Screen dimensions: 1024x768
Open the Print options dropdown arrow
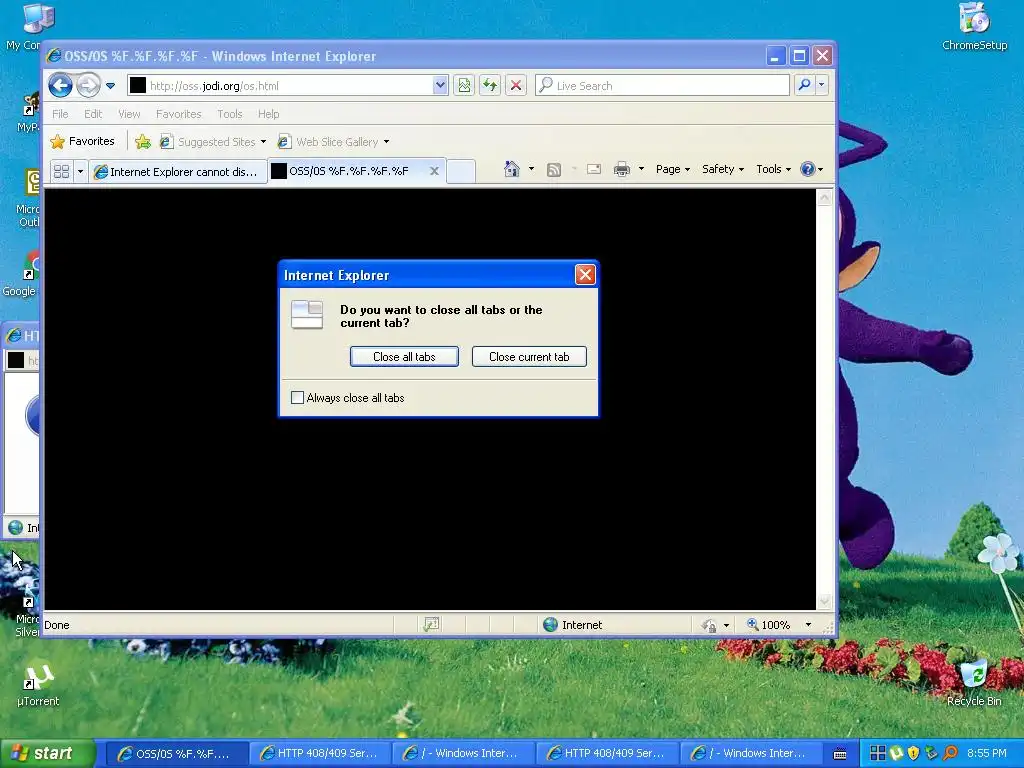[x=641, y=169]
